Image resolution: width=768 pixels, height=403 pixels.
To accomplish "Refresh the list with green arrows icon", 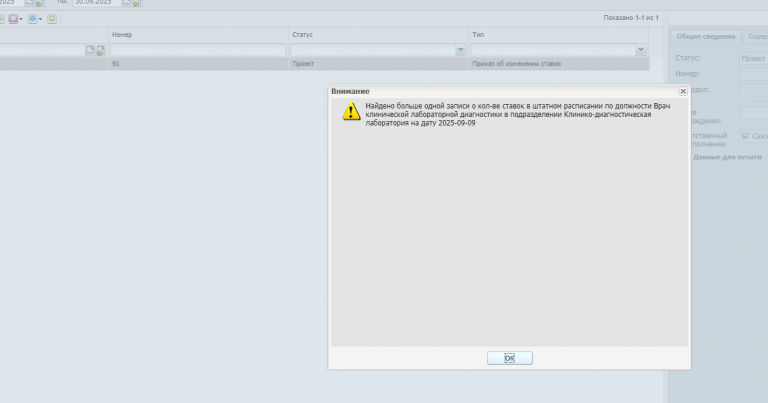I will (52, 19).
